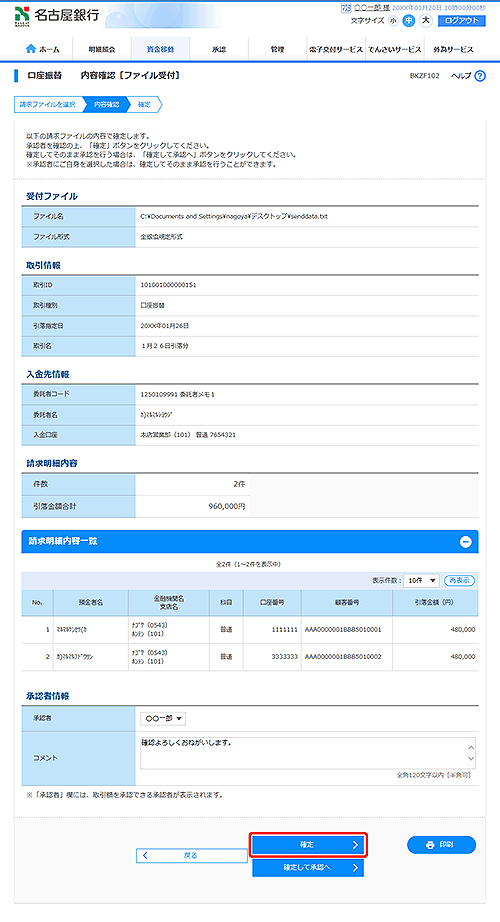
Task: Click the ヘルプ link text
Action: [x=460, y=76]
